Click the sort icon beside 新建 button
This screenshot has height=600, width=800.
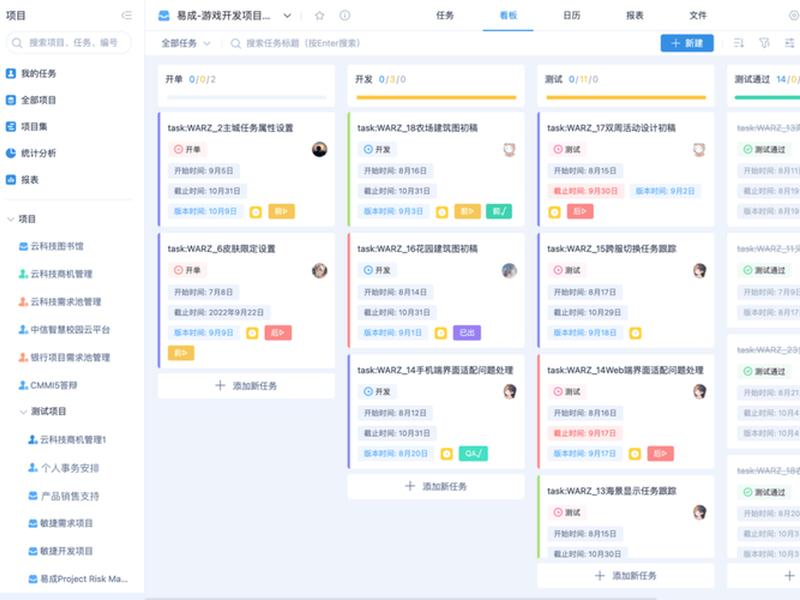pyautogui.click(x=738, y=43)
